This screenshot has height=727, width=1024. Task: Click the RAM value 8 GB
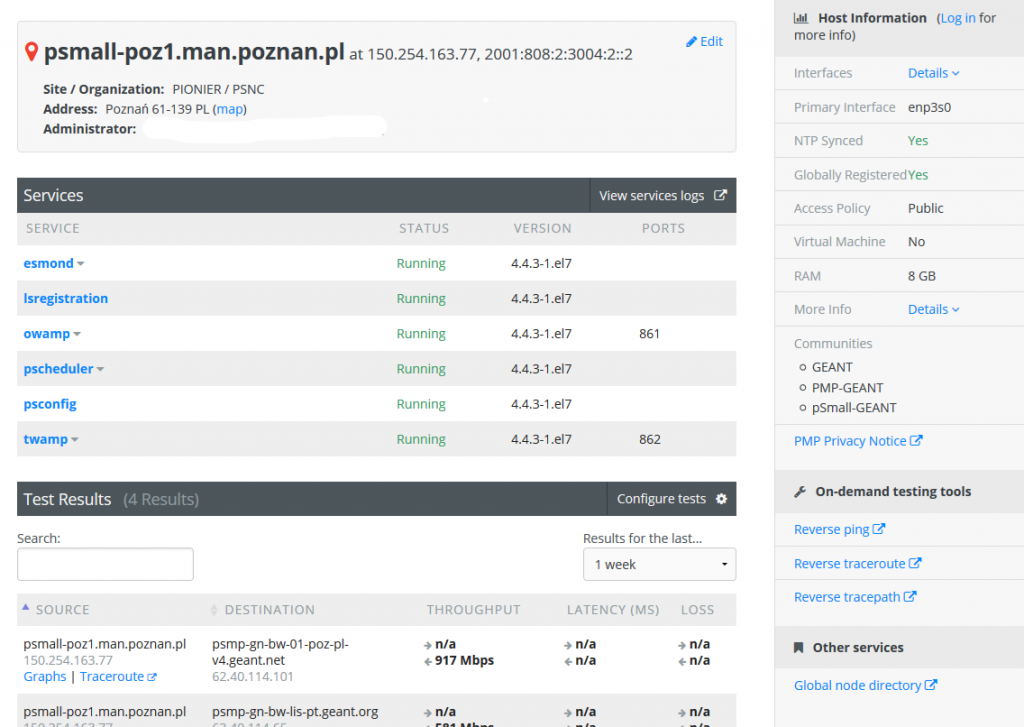coord(921,276)
